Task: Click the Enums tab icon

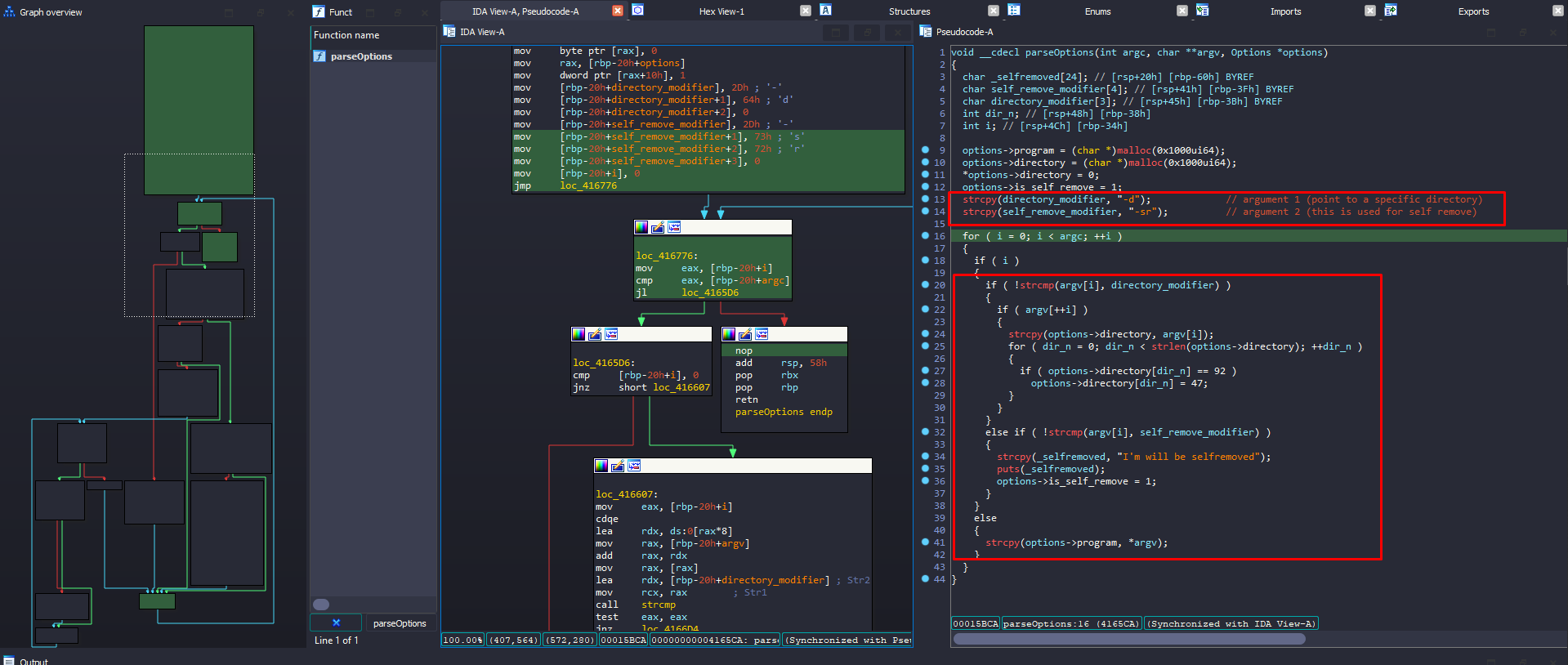Action: [1014, 11]
